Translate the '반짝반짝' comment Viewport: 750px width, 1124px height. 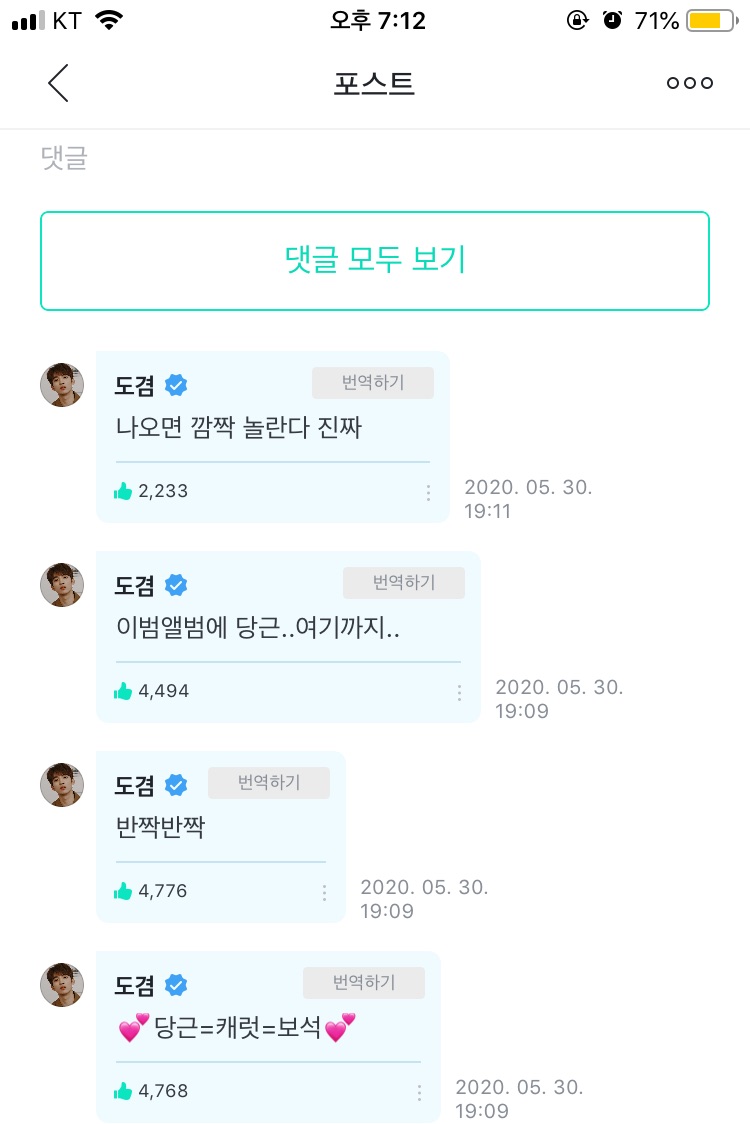pos(268,783)
